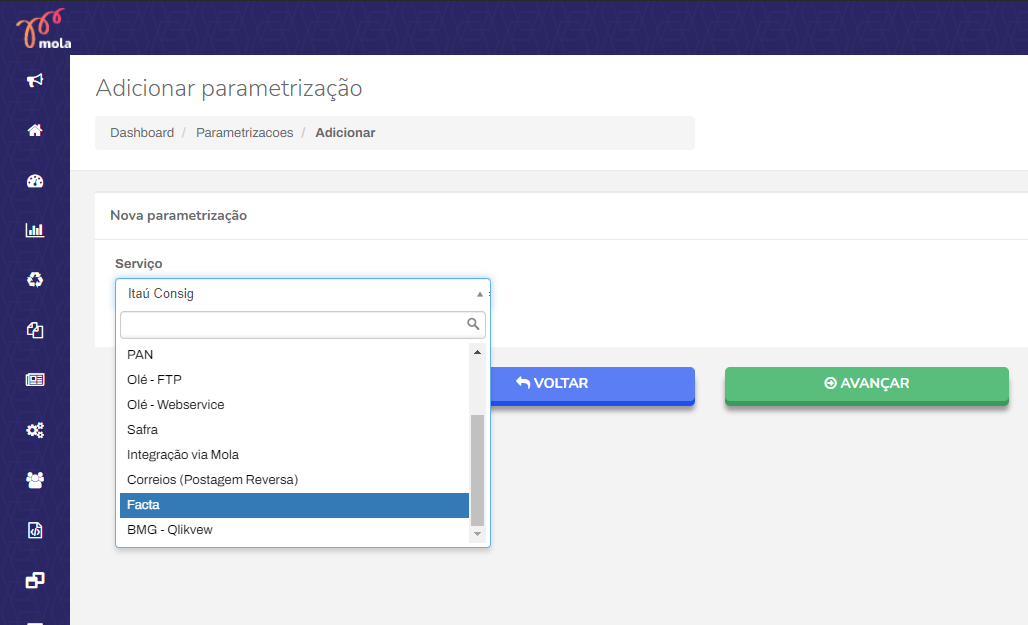Open the copy documents sidebar icon
Image resolution: width=1028 pixels, height=625 pixels.
(35, 330)
